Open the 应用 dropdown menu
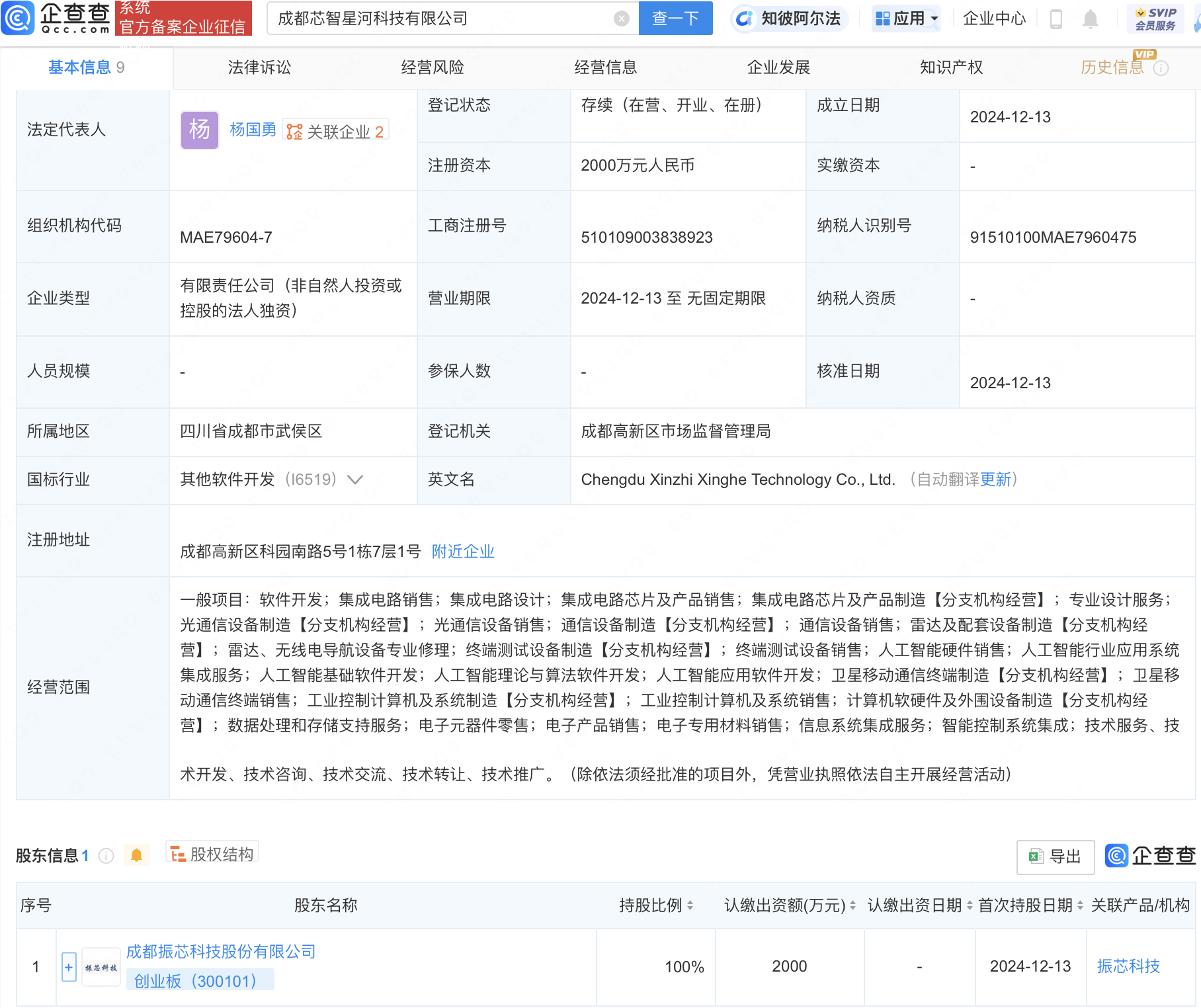Screen dimensions: 1201x1008 [x=907, y=19]
